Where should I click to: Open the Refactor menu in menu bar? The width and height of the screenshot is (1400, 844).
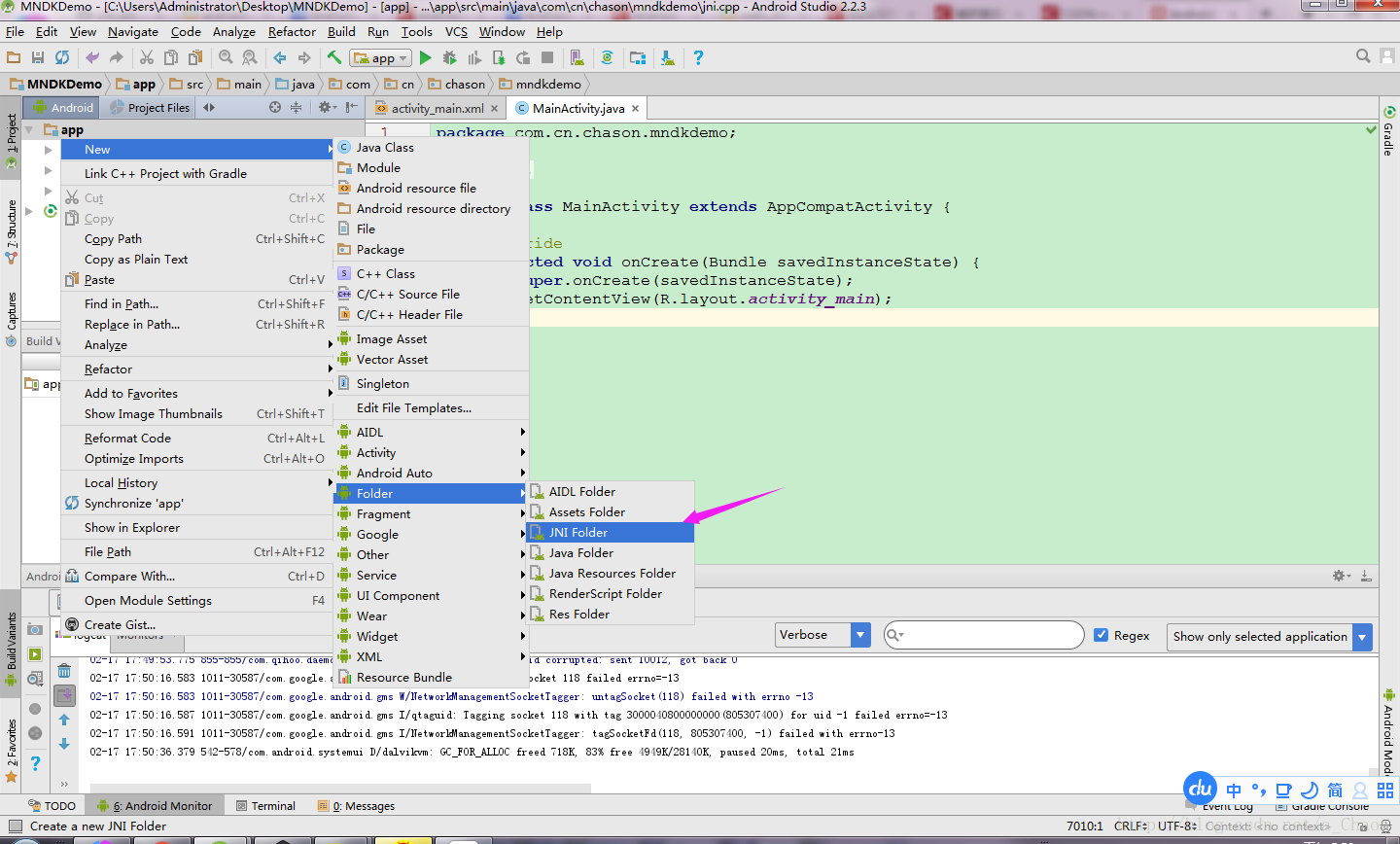(x=292, y=31)
